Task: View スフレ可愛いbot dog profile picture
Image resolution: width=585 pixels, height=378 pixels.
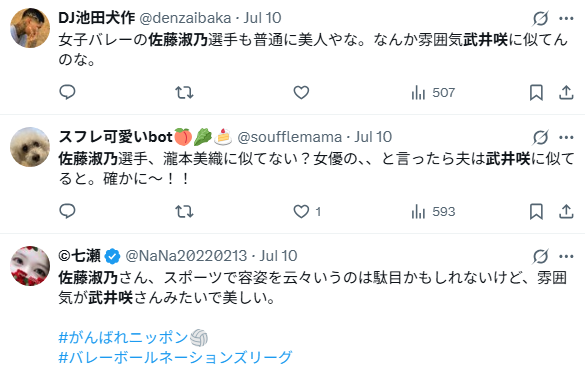Action: pos(30,147)
